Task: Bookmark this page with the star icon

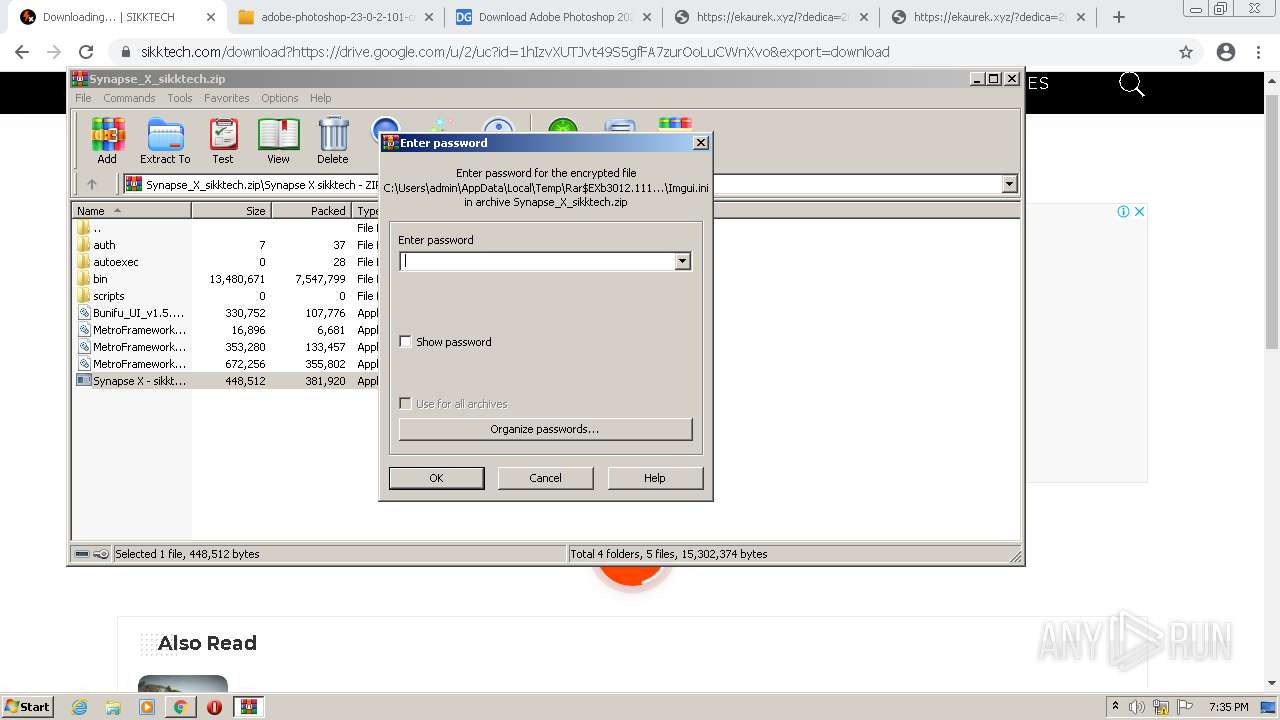Action: [1186, 52]
